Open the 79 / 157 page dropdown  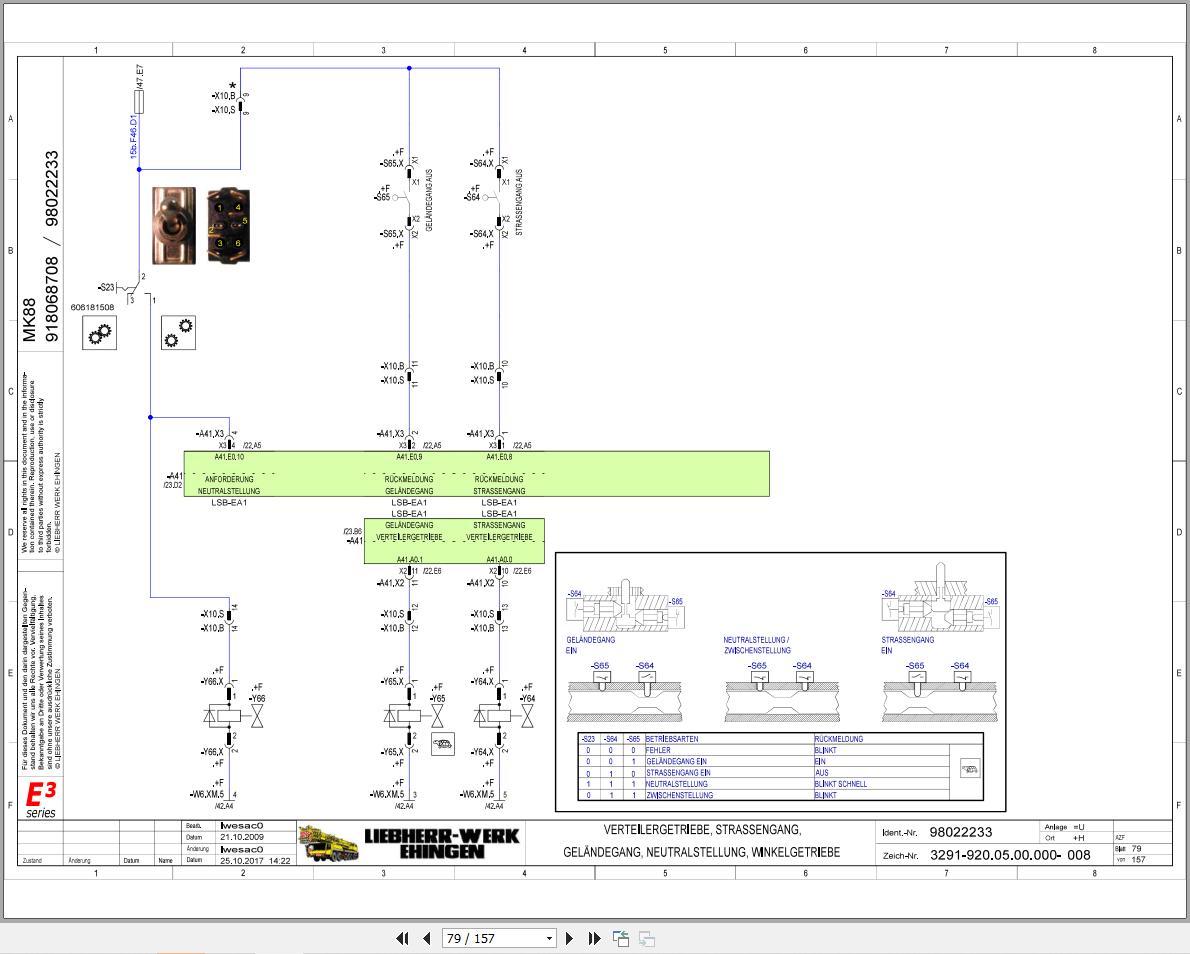click(x=549, y=939)
